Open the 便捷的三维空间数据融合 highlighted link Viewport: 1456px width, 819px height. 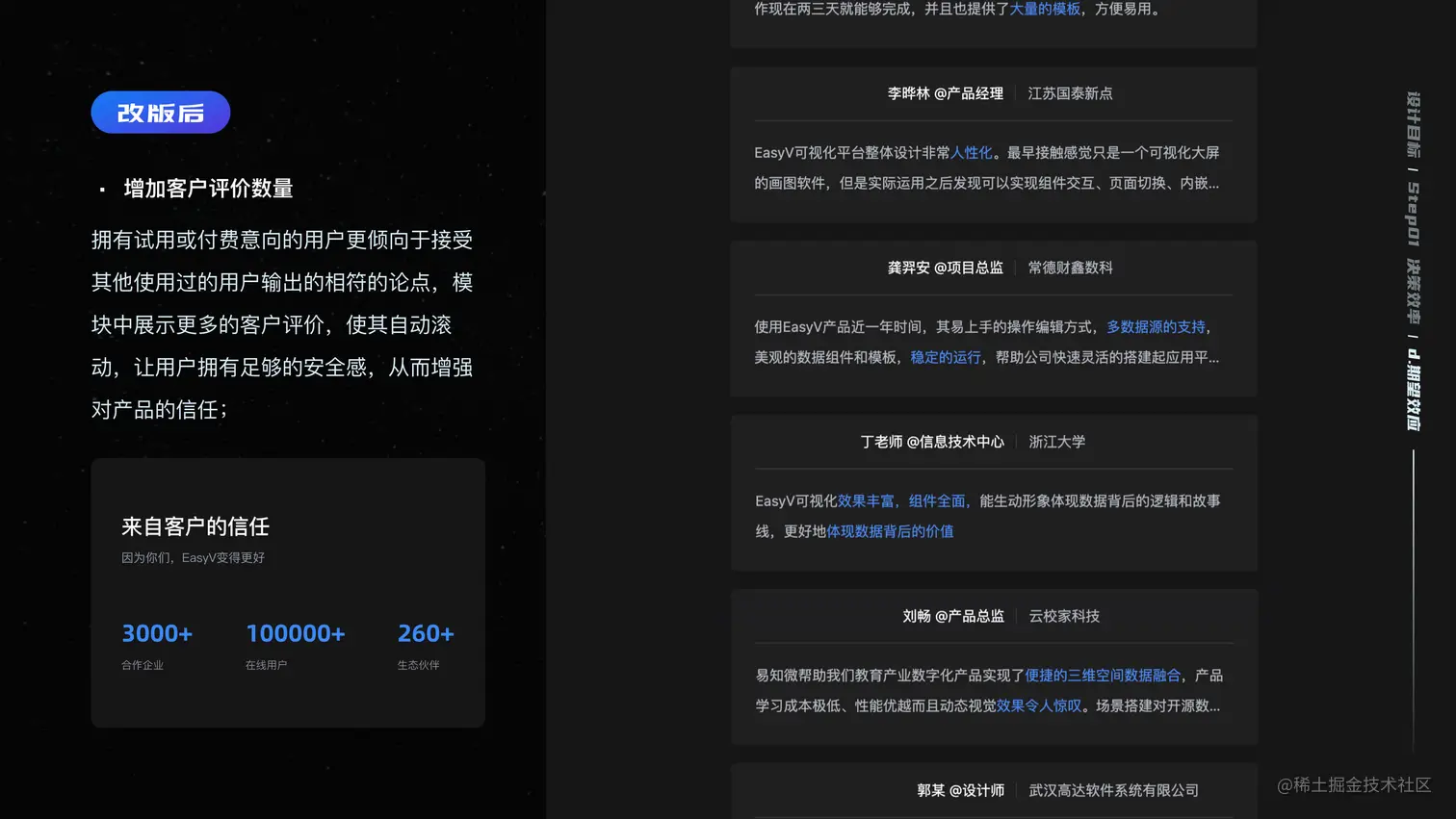tap(1103, 676)
